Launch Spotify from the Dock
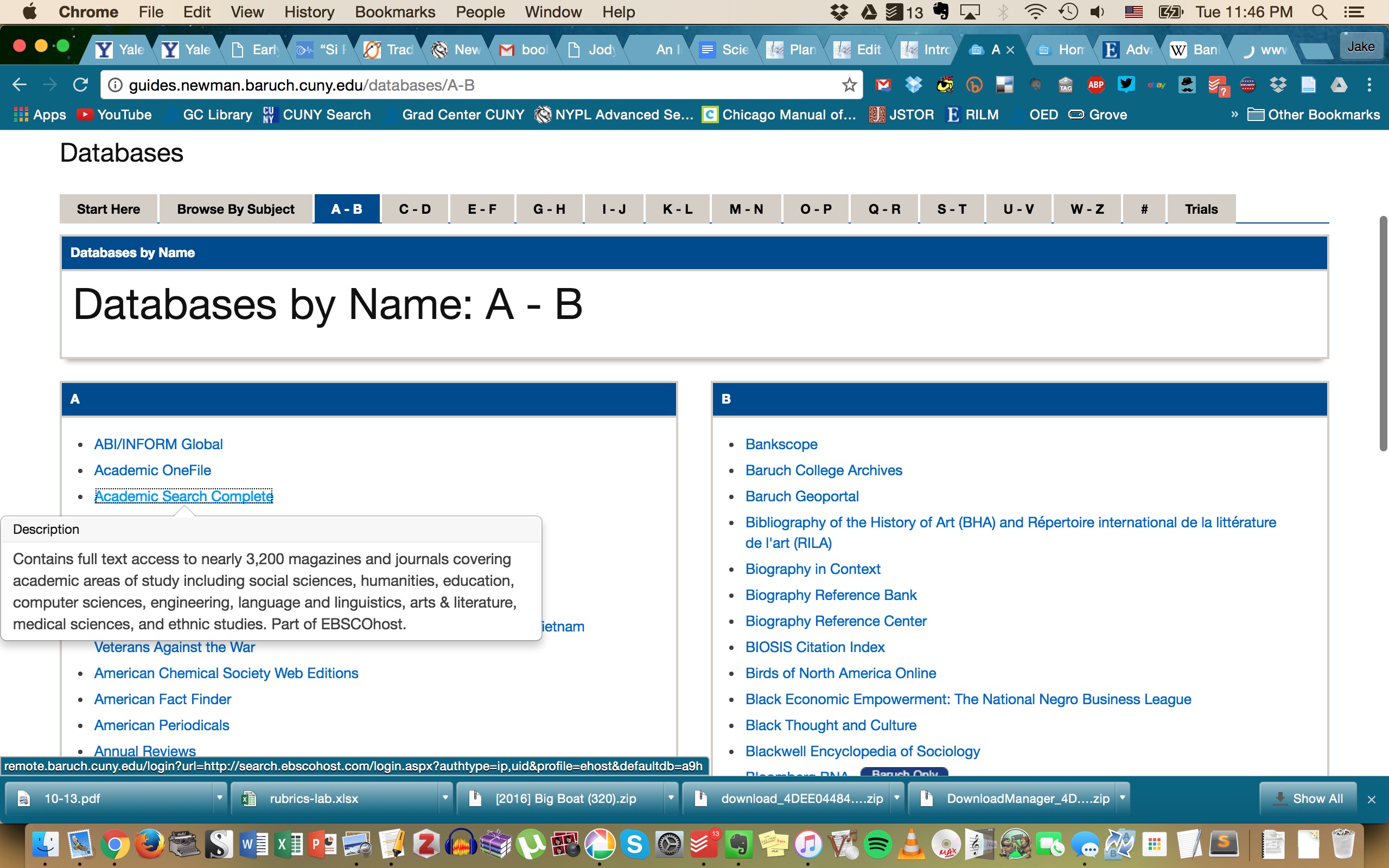 (877, 845)
